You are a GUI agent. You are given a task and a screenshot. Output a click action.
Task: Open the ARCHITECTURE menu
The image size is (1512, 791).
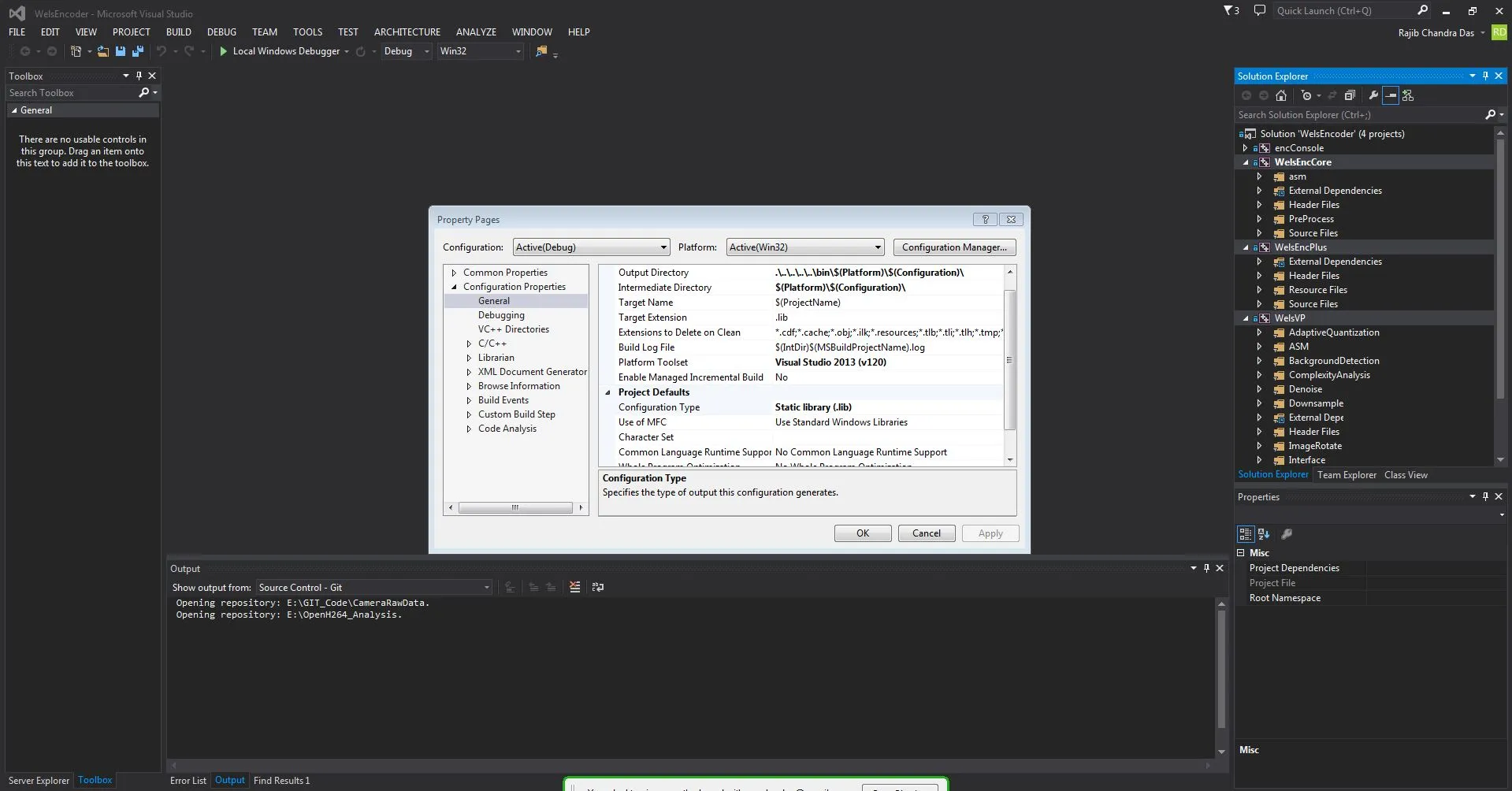pos(407,32)
